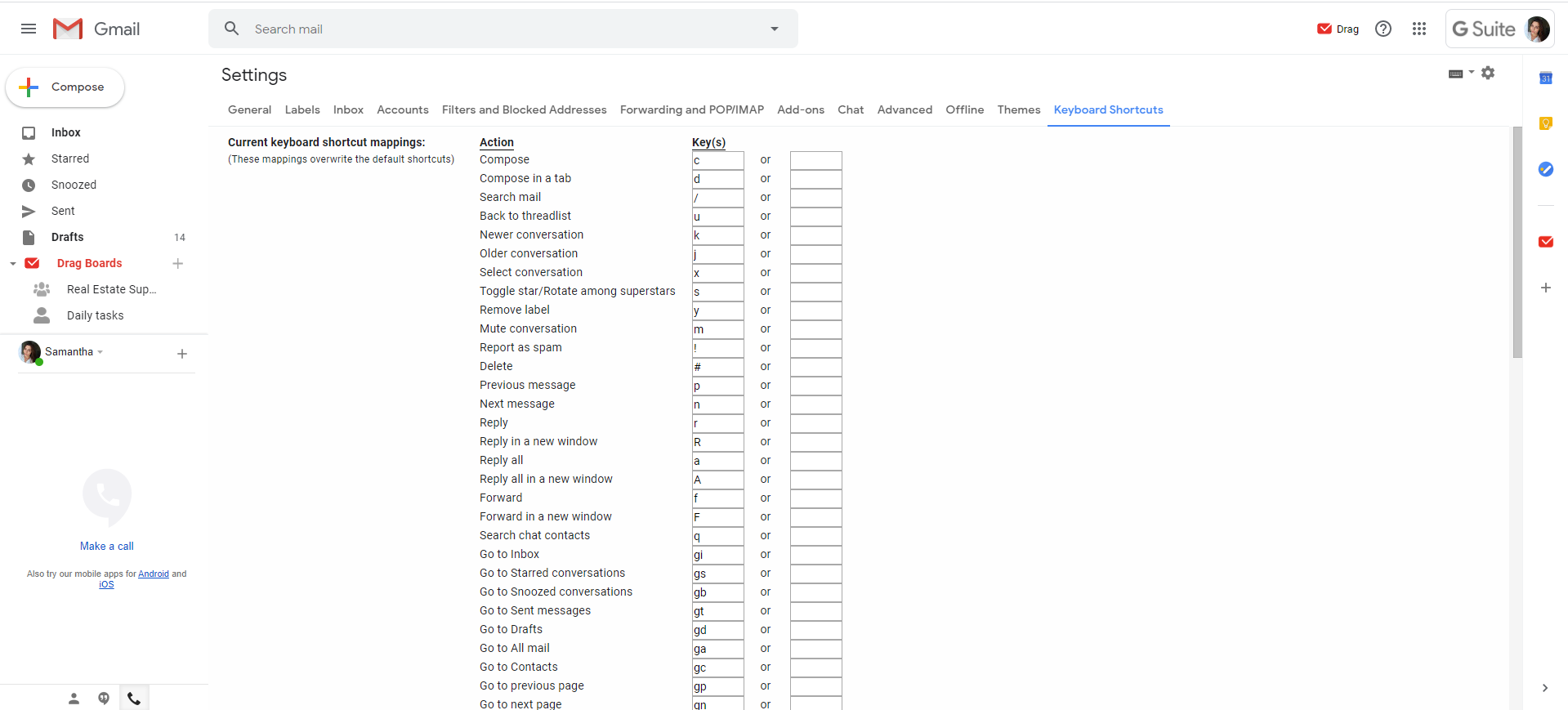The height and width of the screenshot is (710, 1568).
Task: Edit the Compose shortcut key field
Action: [718, 160]
